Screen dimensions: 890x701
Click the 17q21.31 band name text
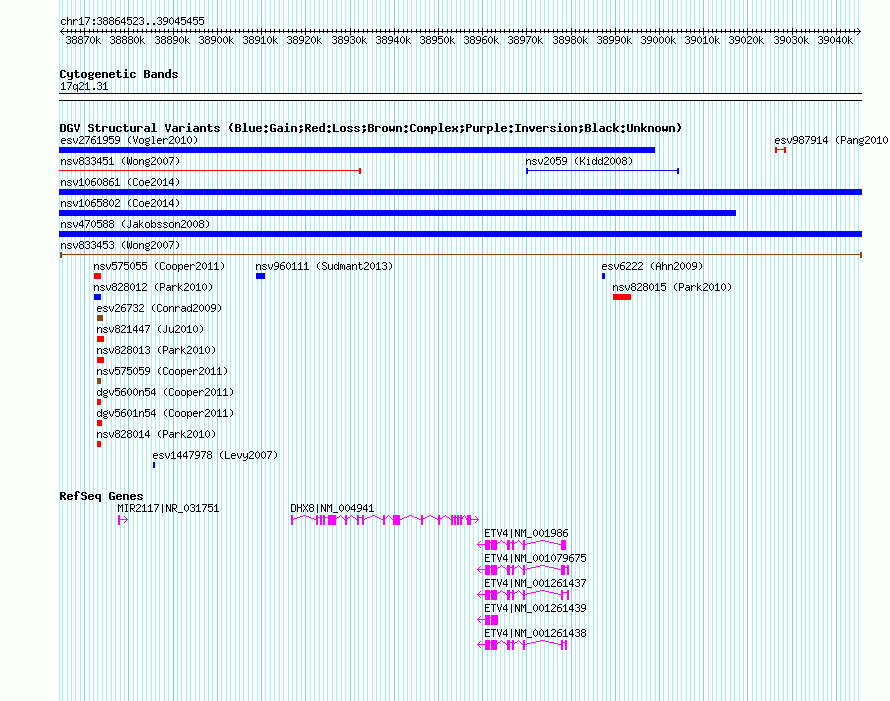[x=84, y=86]
